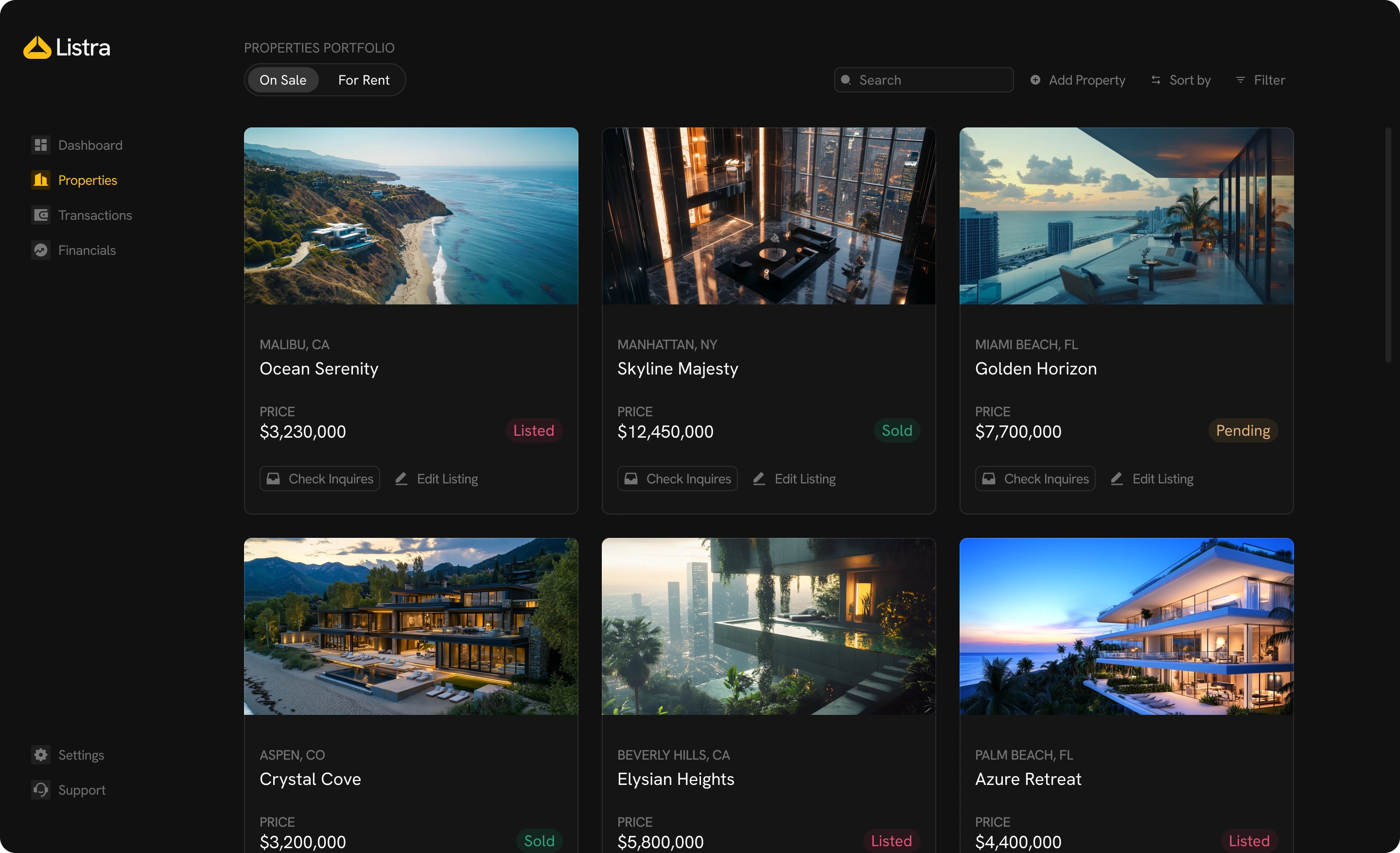Click the search magnifier icon

point(846,80)
